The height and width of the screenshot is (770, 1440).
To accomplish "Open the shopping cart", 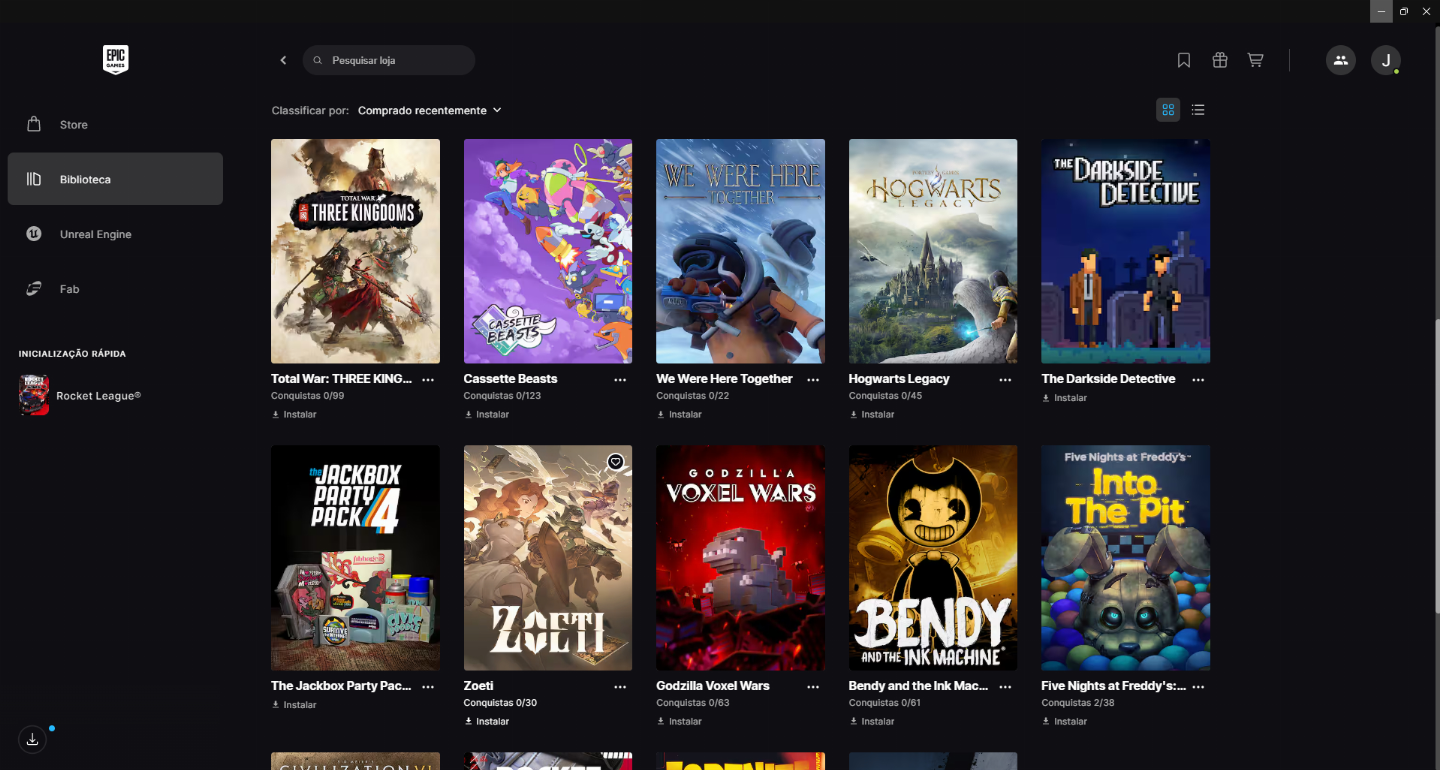I will coord(1256,60).
